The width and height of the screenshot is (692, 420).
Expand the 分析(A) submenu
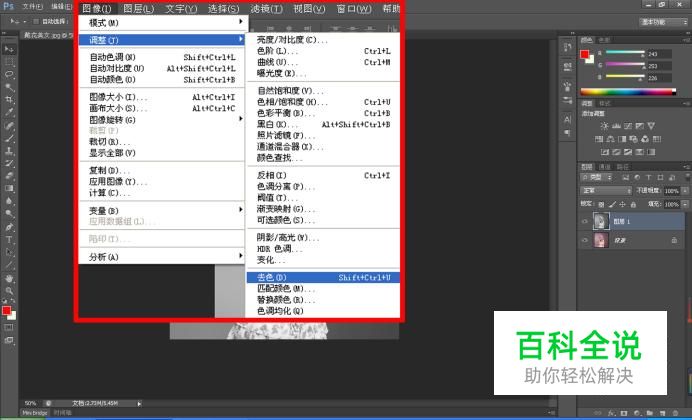click(x=163, y=257)
